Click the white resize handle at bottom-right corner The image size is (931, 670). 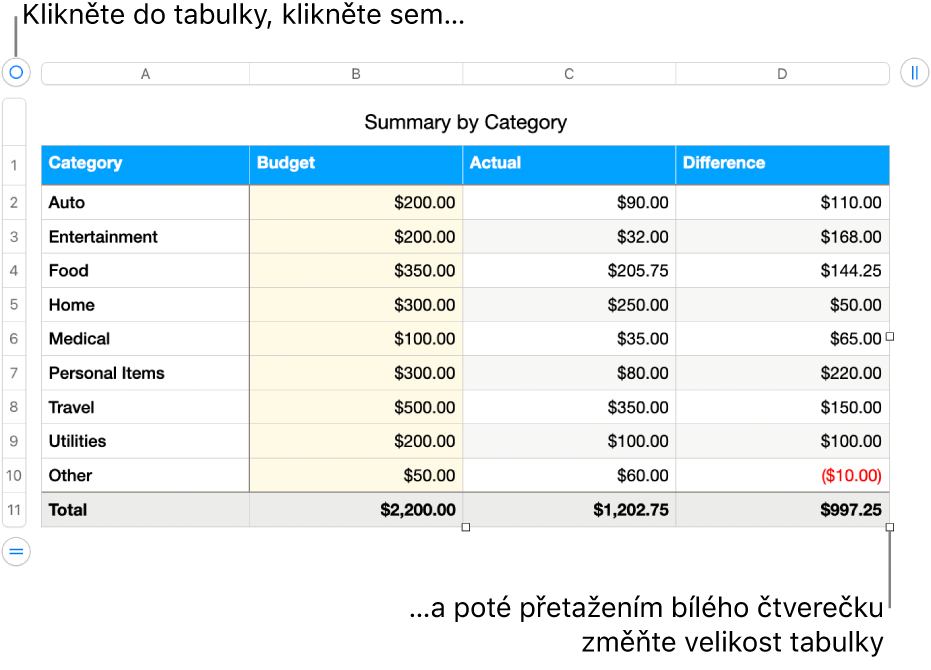889,527
